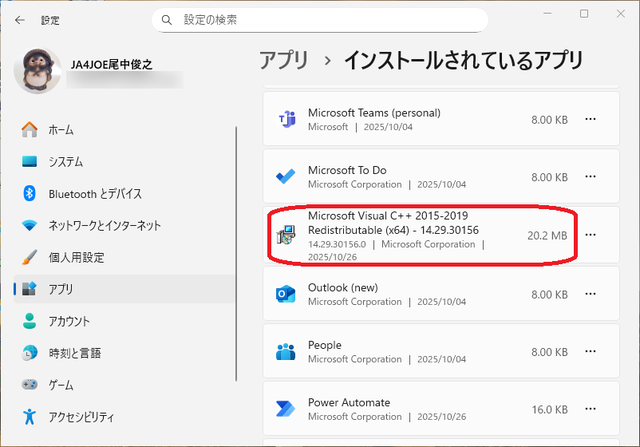Viewport: 640px width, 447px height.
Task: Select the Outlook (new) app name
Action: coord(343,288)
